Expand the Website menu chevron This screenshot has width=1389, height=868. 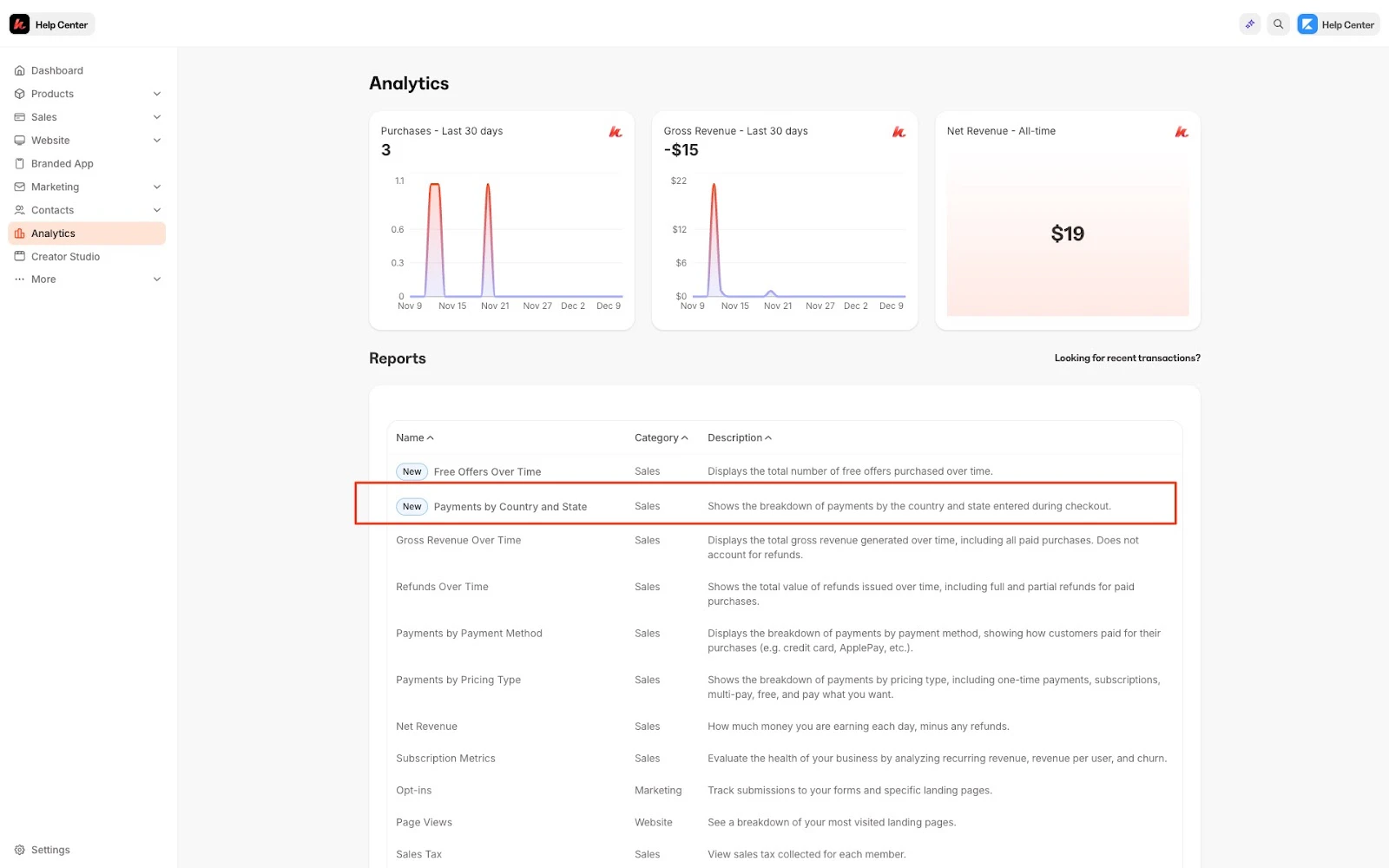click(x=157, y=141)
